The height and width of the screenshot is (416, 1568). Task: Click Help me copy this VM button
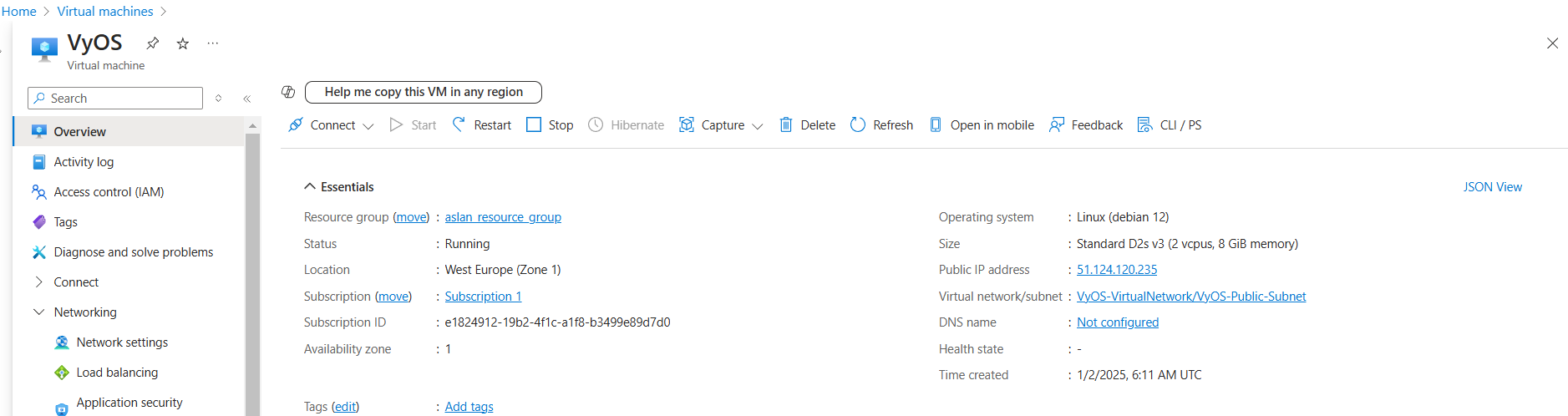(424, 92)
